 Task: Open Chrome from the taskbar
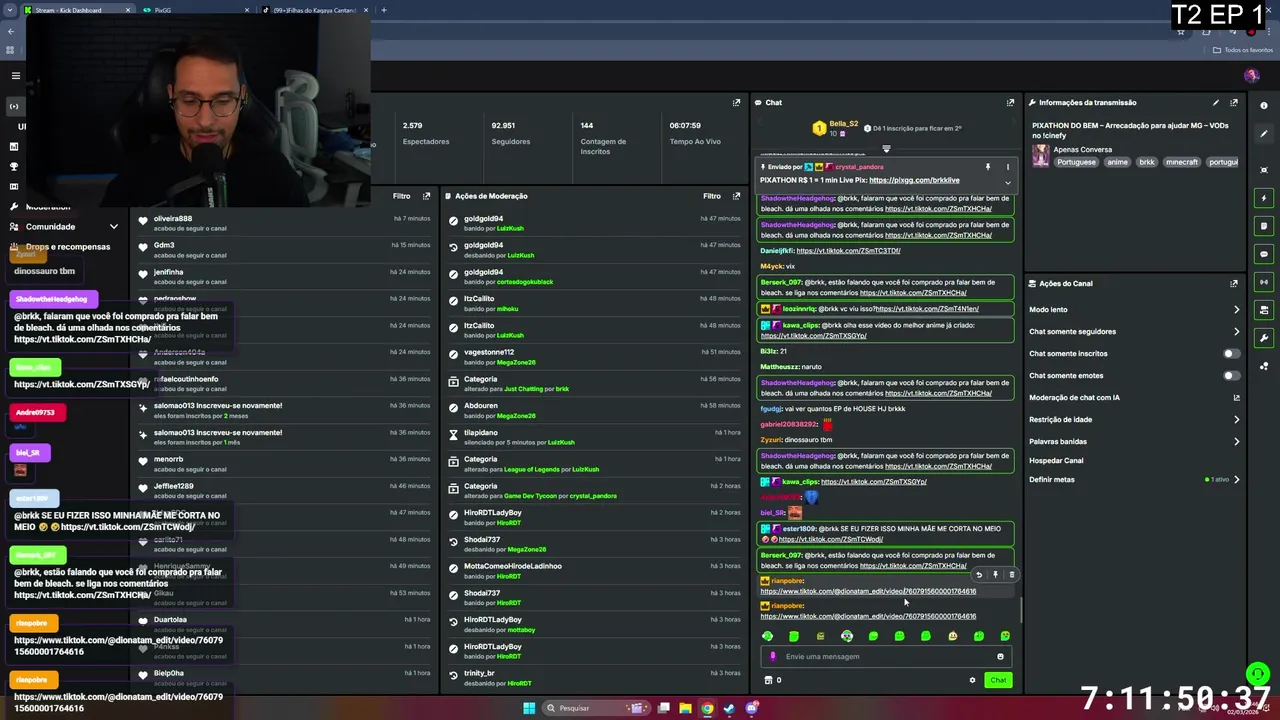pos(707,708)
